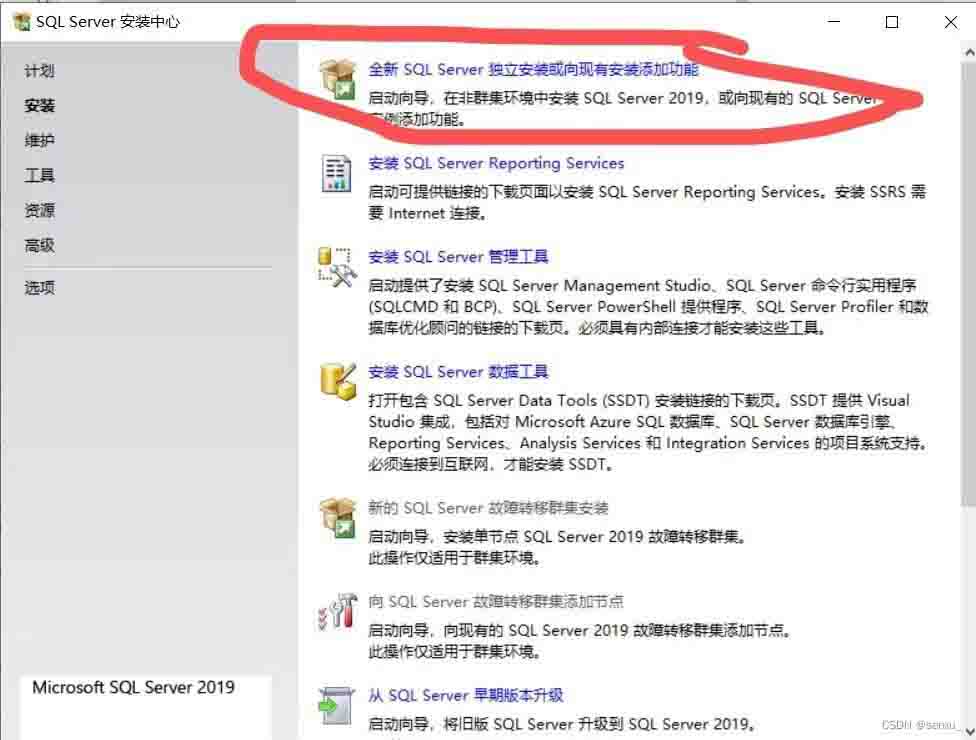Click description text mentioning Internet 连接
This screenshot has width=976, height=740.
[x=647, y=202]
